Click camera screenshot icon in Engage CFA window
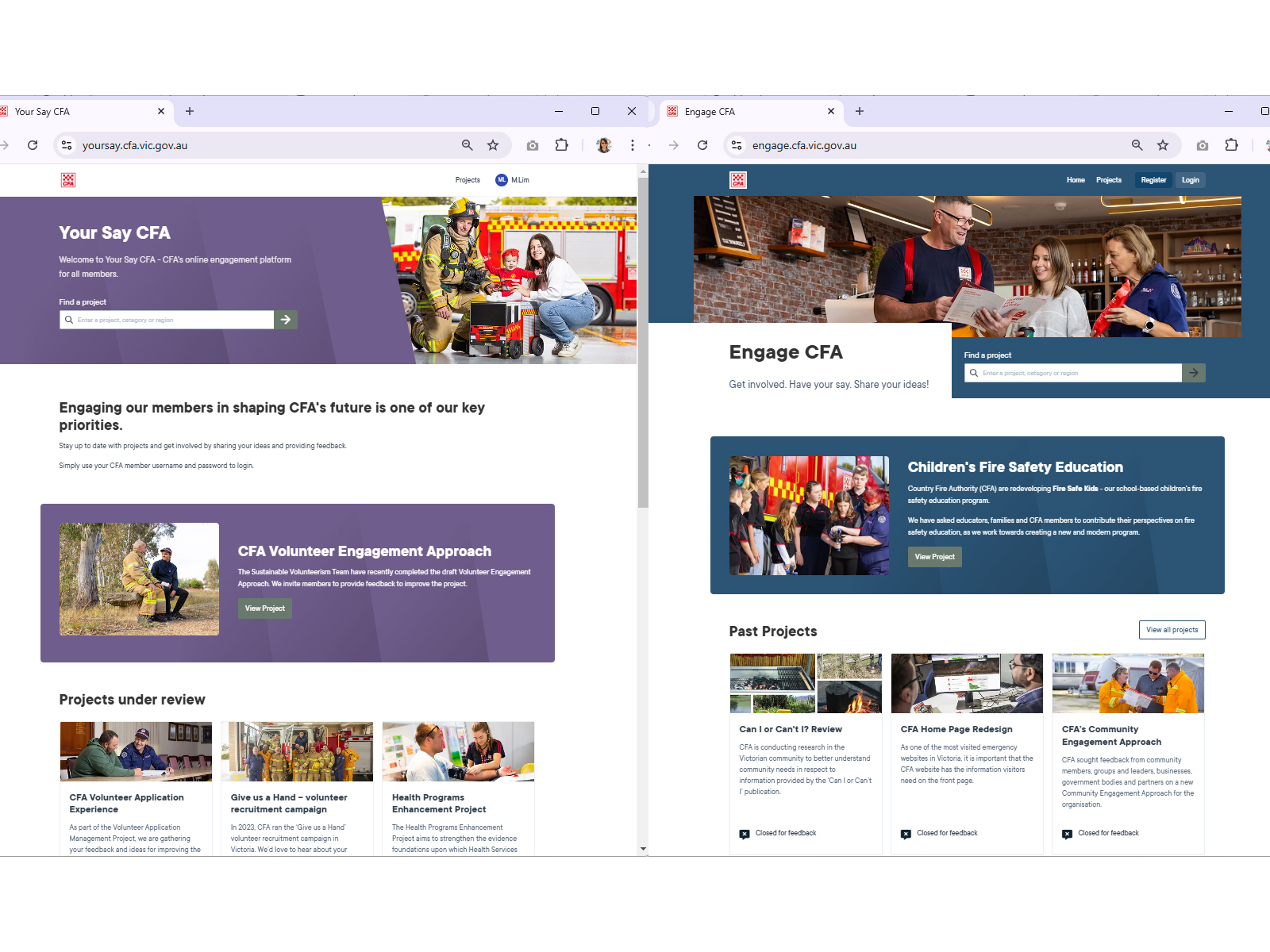1270x952 pixels. click(x=1203, y=145)
